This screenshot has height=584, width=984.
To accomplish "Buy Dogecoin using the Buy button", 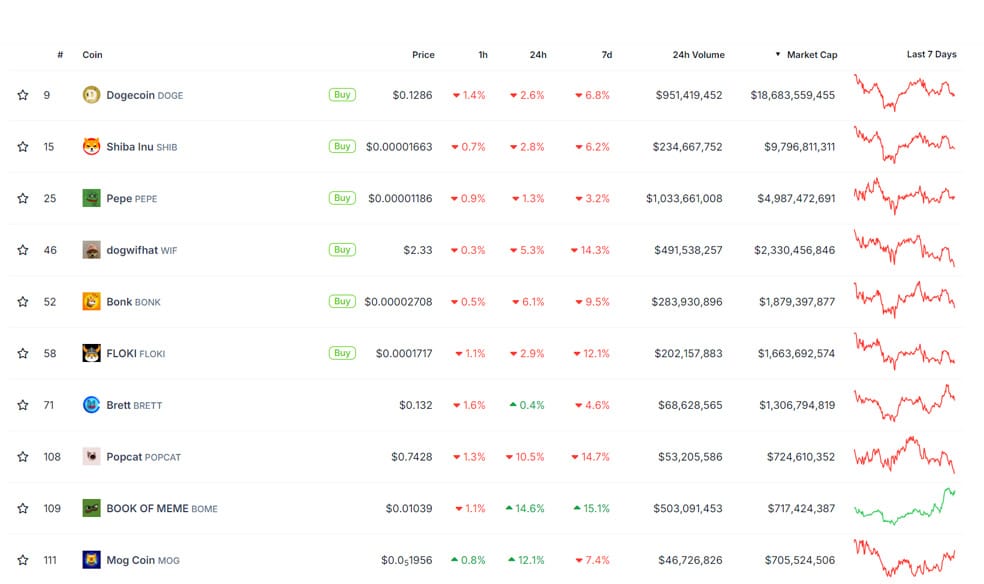I will (342, 95).
